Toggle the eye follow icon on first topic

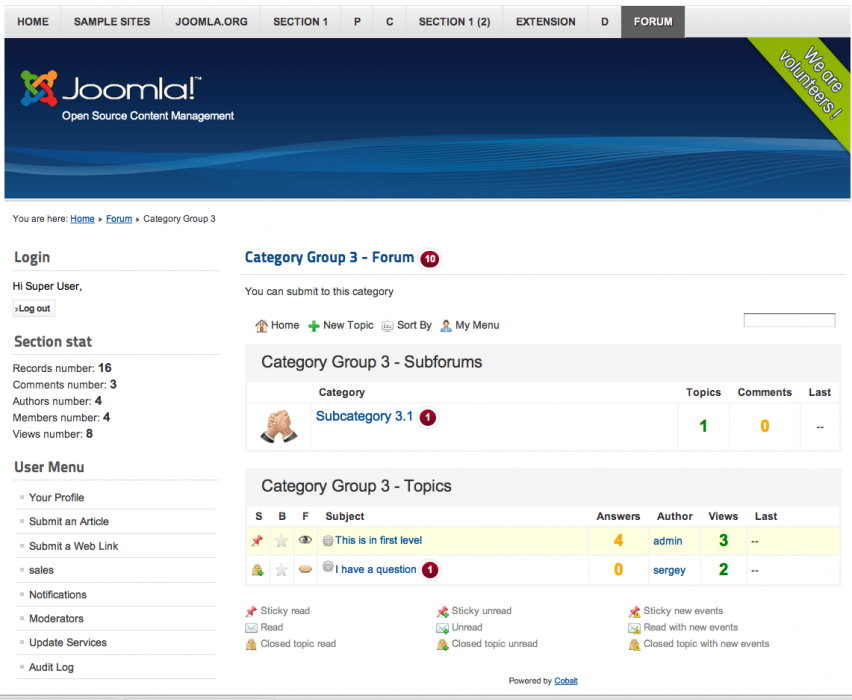click(x=305, y=541)
